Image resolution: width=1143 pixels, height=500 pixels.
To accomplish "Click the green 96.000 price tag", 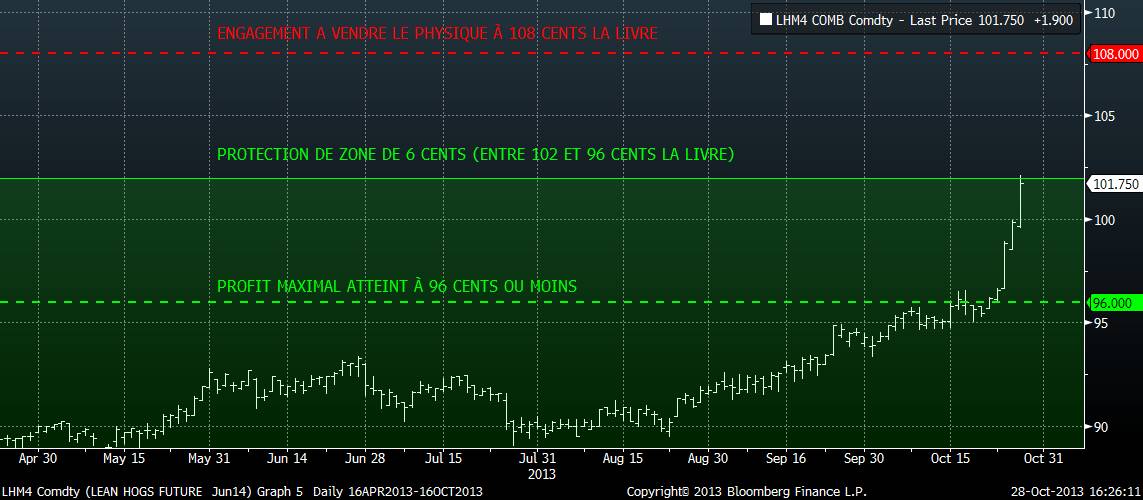I will tap(1114, 302).
